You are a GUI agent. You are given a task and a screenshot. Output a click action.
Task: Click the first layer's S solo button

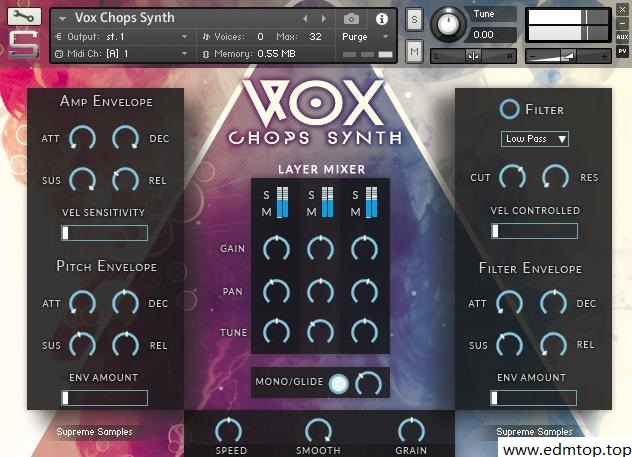266,194
